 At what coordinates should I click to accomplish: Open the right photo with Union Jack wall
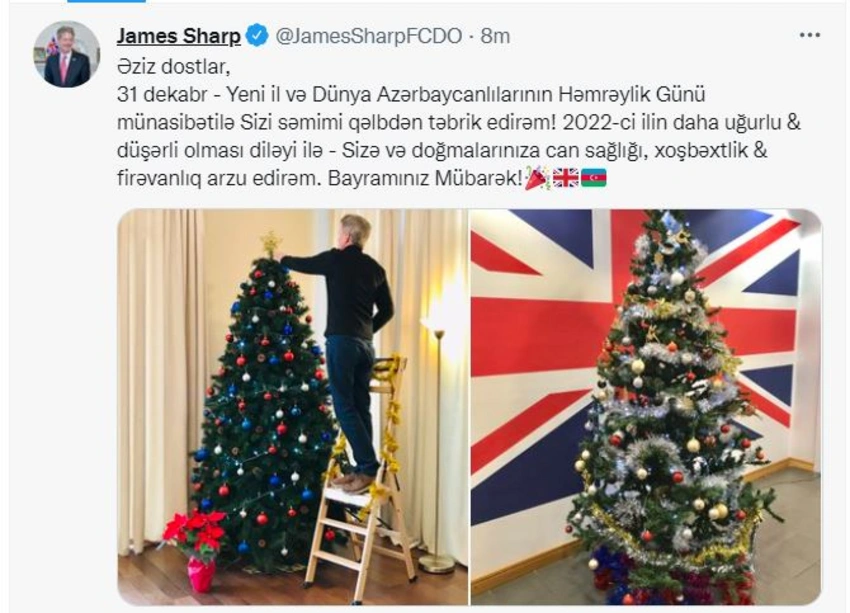(646, 406)
